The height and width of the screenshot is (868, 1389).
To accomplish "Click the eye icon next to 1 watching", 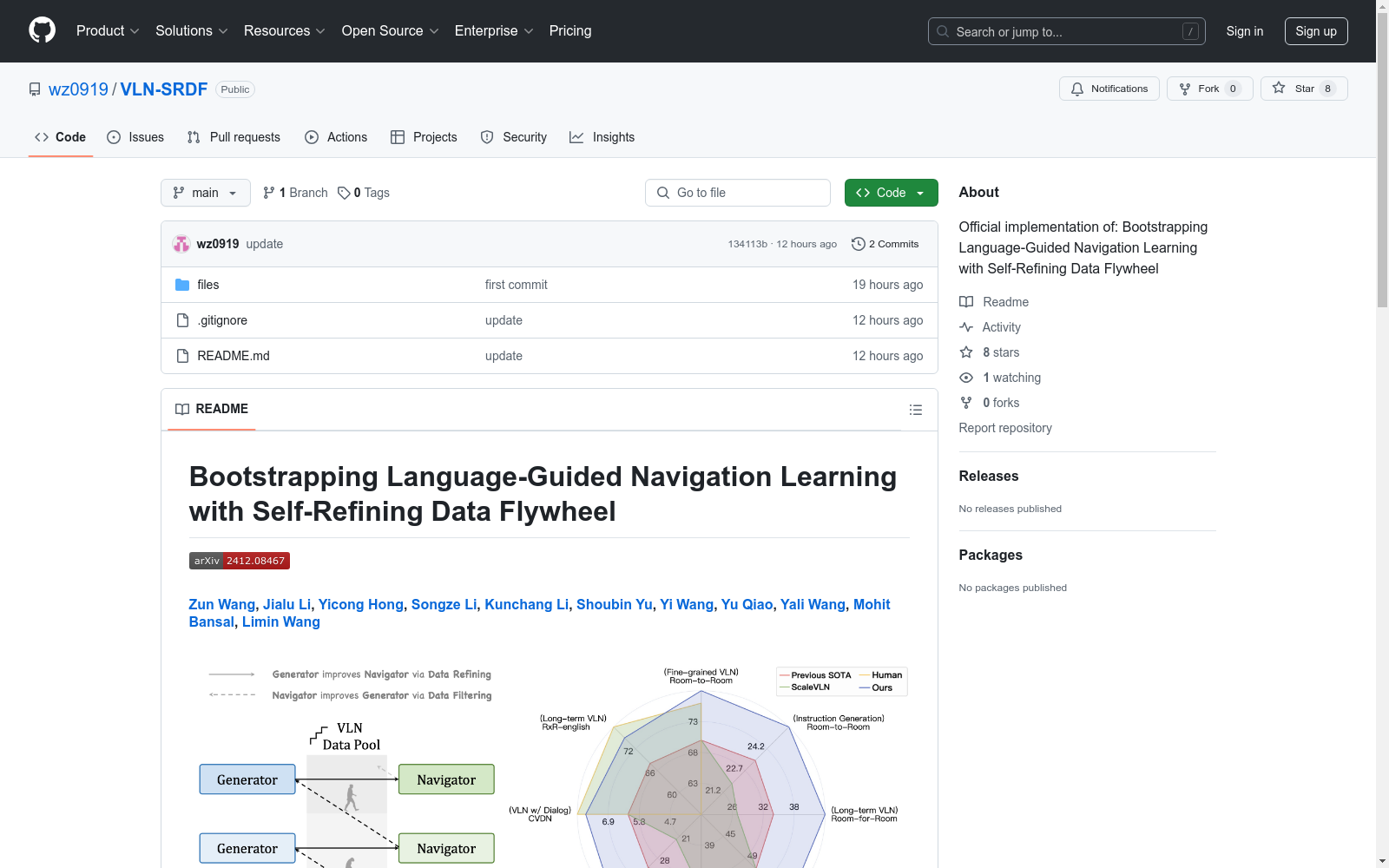I will tap(966, 378).
